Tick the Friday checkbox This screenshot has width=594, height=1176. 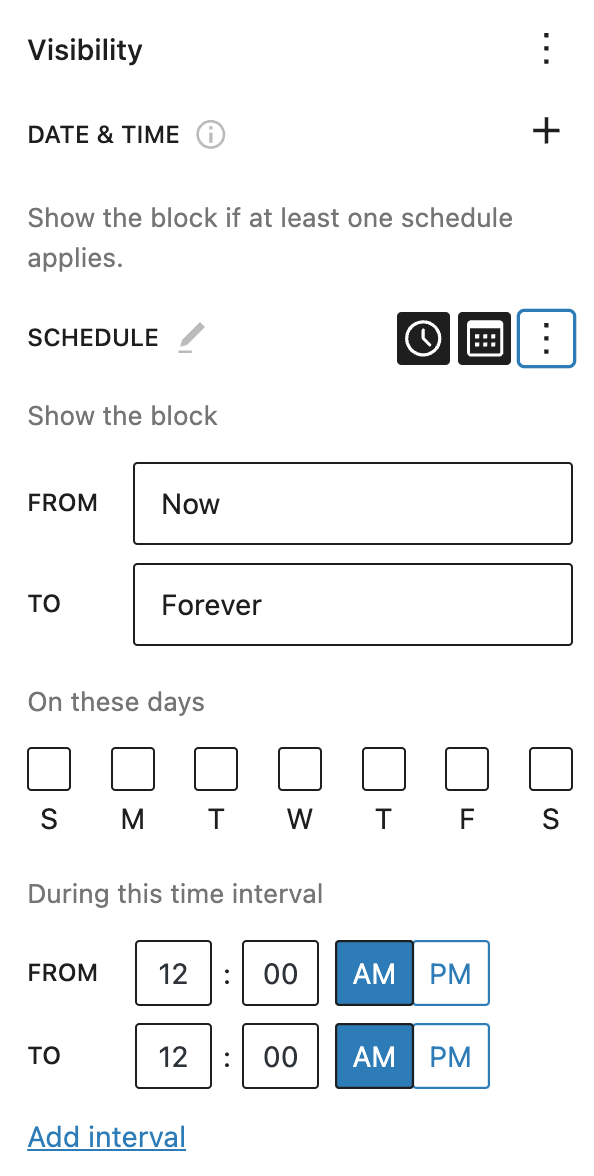point(467,769)
